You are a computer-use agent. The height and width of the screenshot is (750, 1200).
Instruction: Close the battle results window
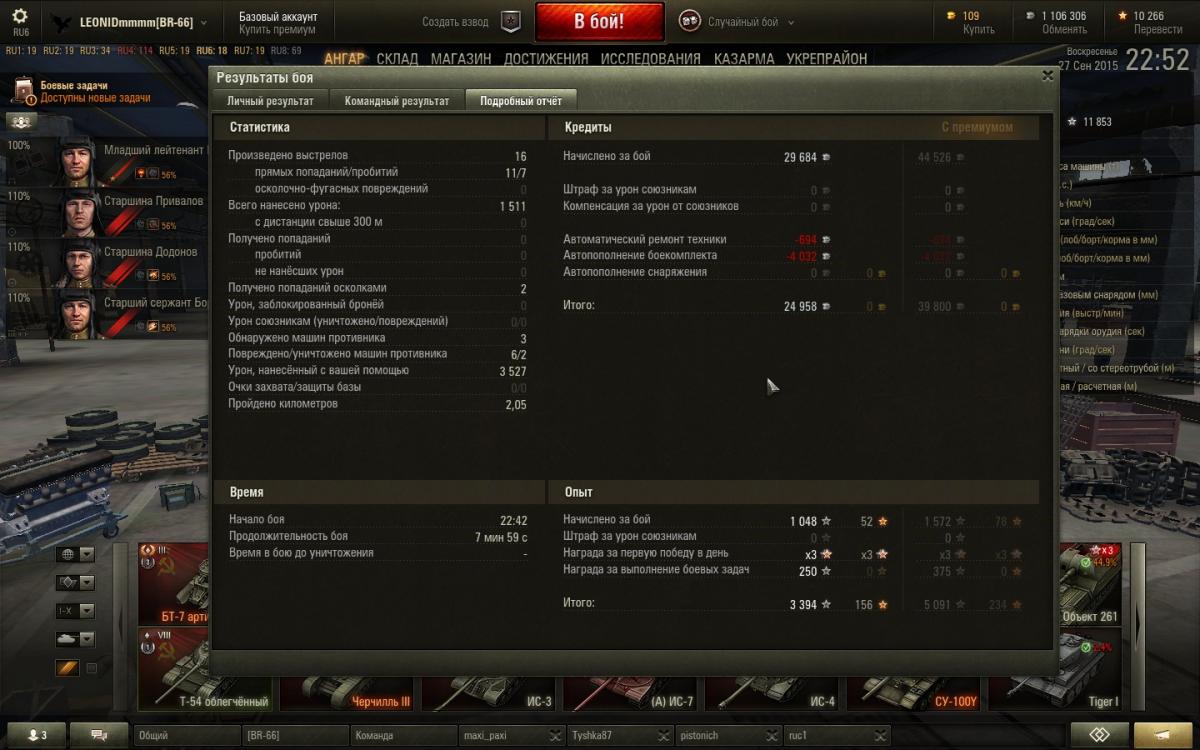(1047, 75)
